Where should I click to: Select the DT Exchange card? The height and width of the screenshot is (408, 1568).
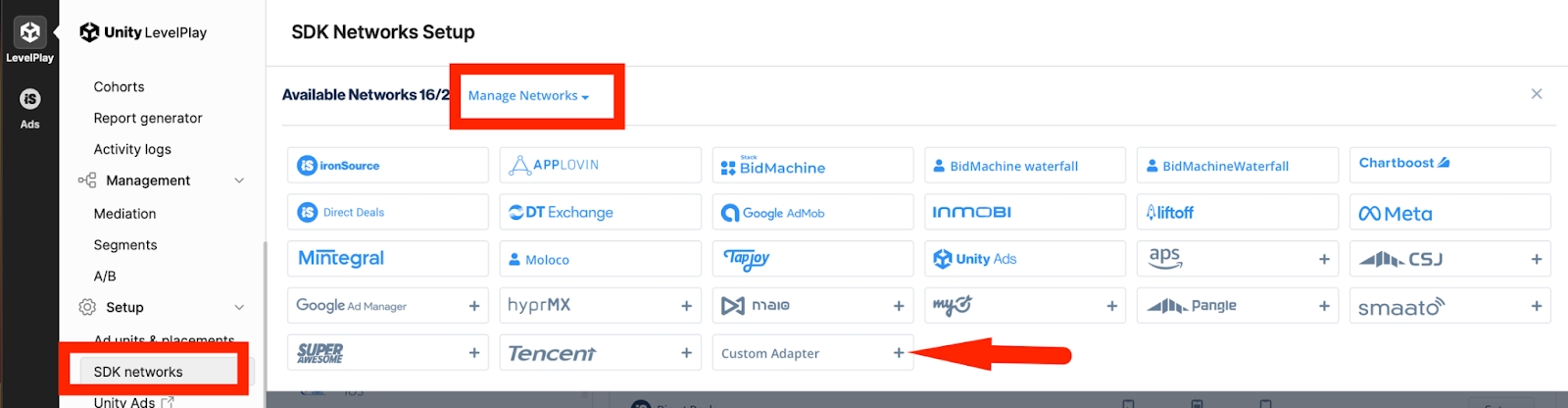point(600,212)
